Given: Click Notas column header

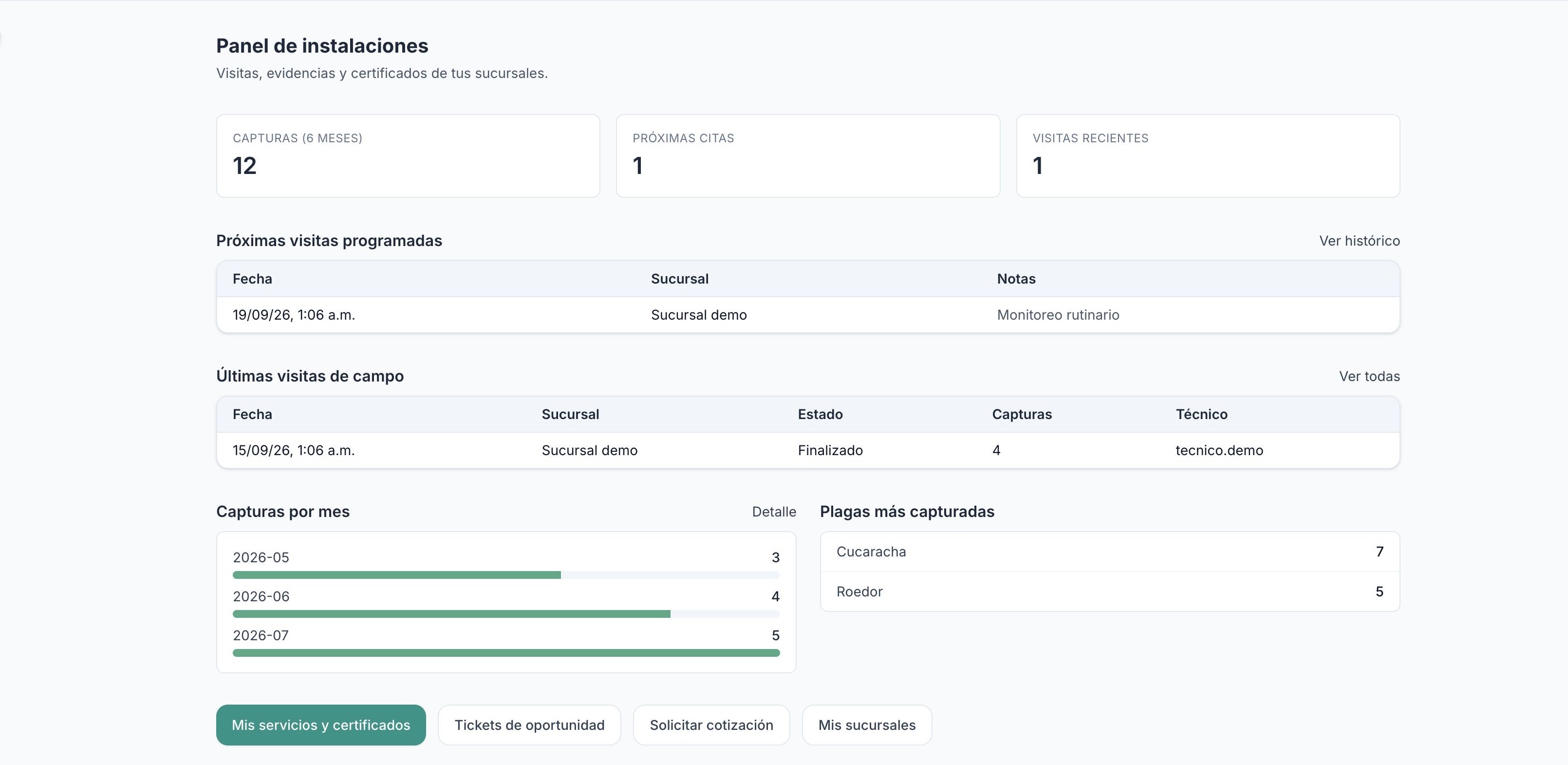Looking at the screenshot, I should pos(1016,279).
